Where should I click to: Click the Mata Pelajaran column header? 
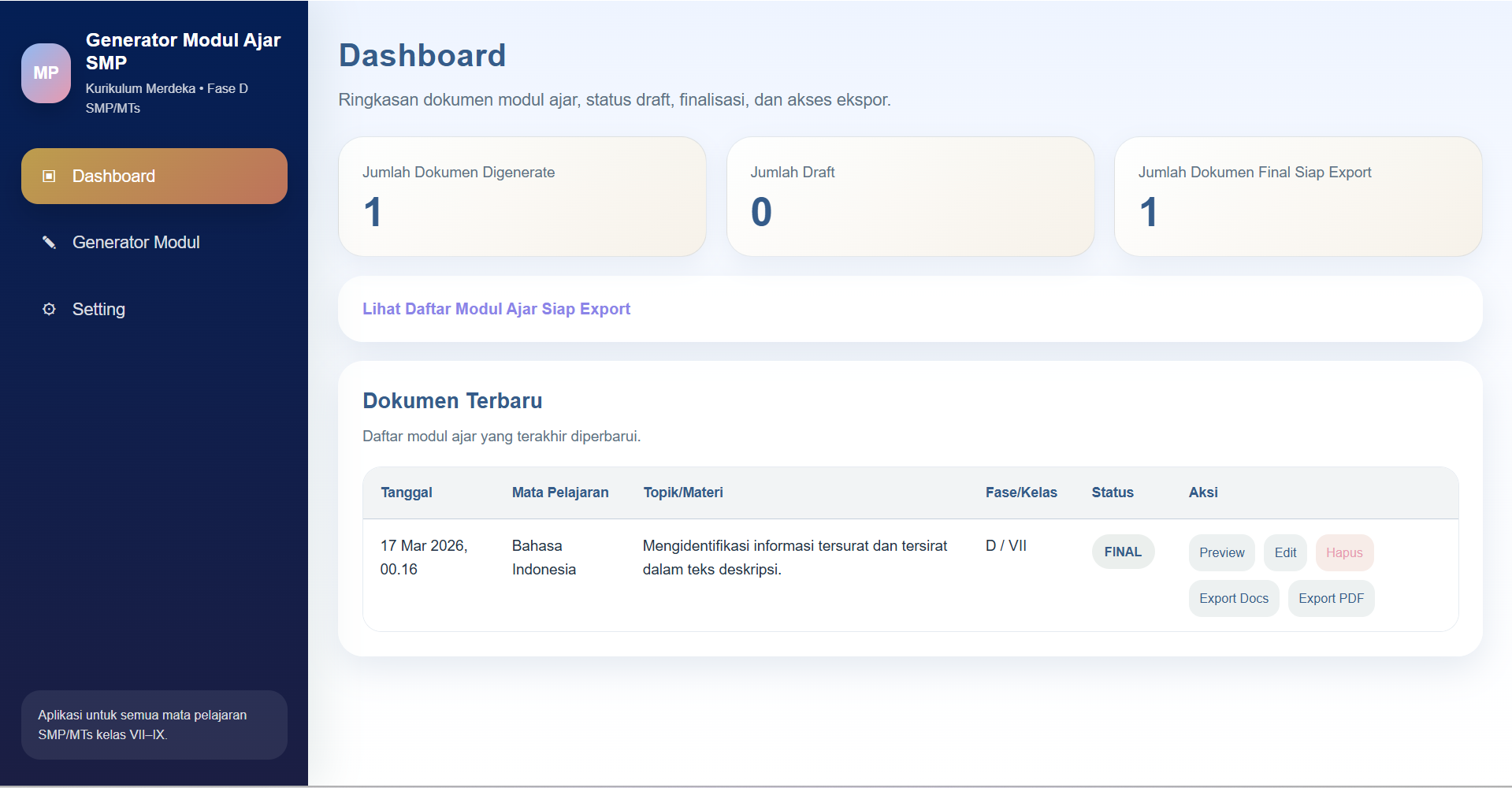(560, 492)
